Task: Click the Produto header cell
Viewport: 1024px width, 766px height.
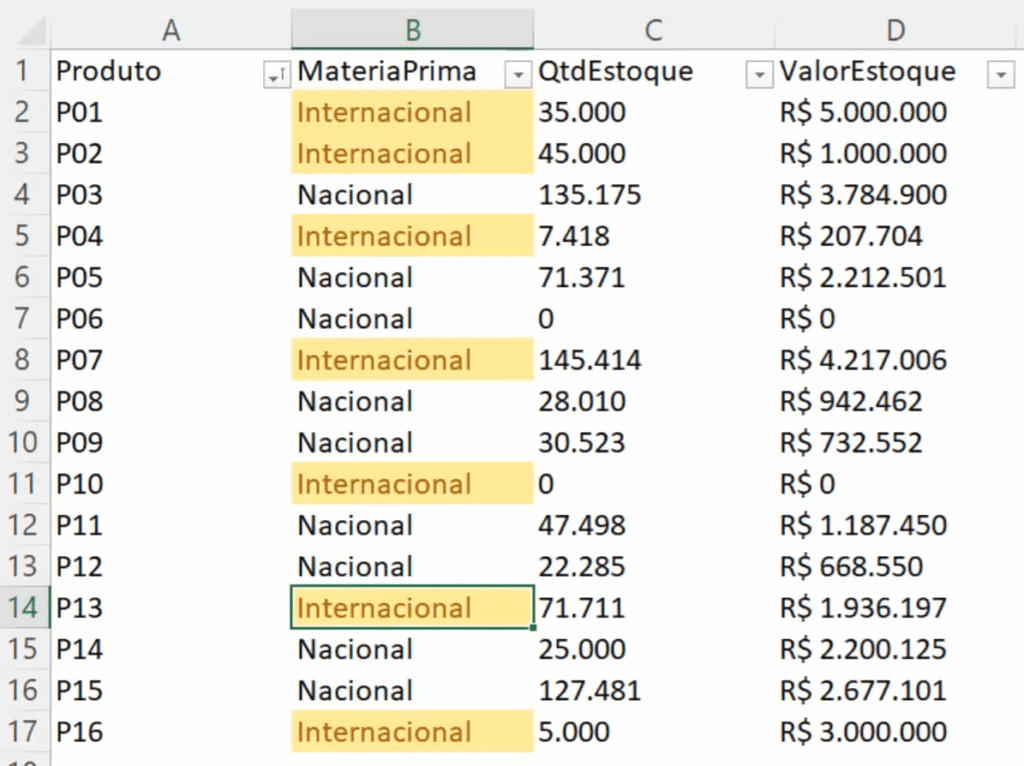Action: [x=171, y=71]
